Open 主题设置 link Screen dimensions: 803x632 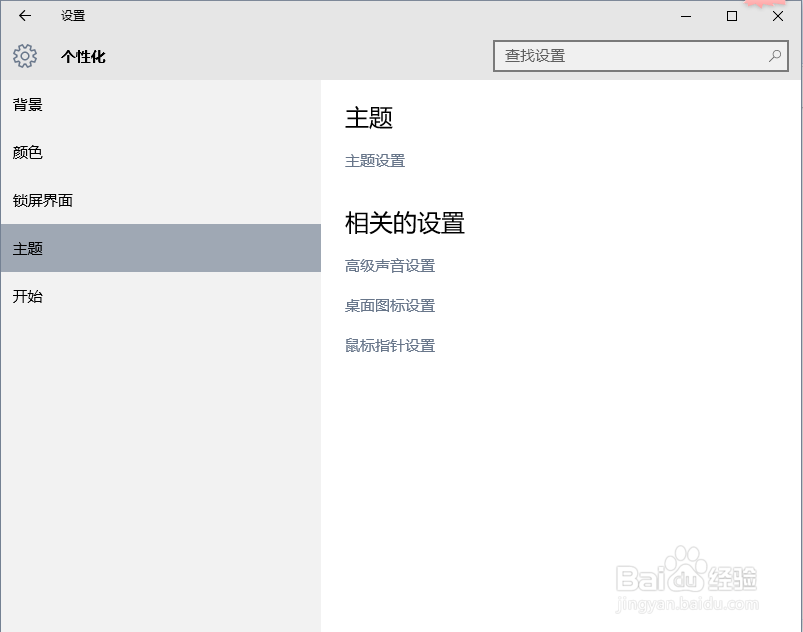click(374, 160)
